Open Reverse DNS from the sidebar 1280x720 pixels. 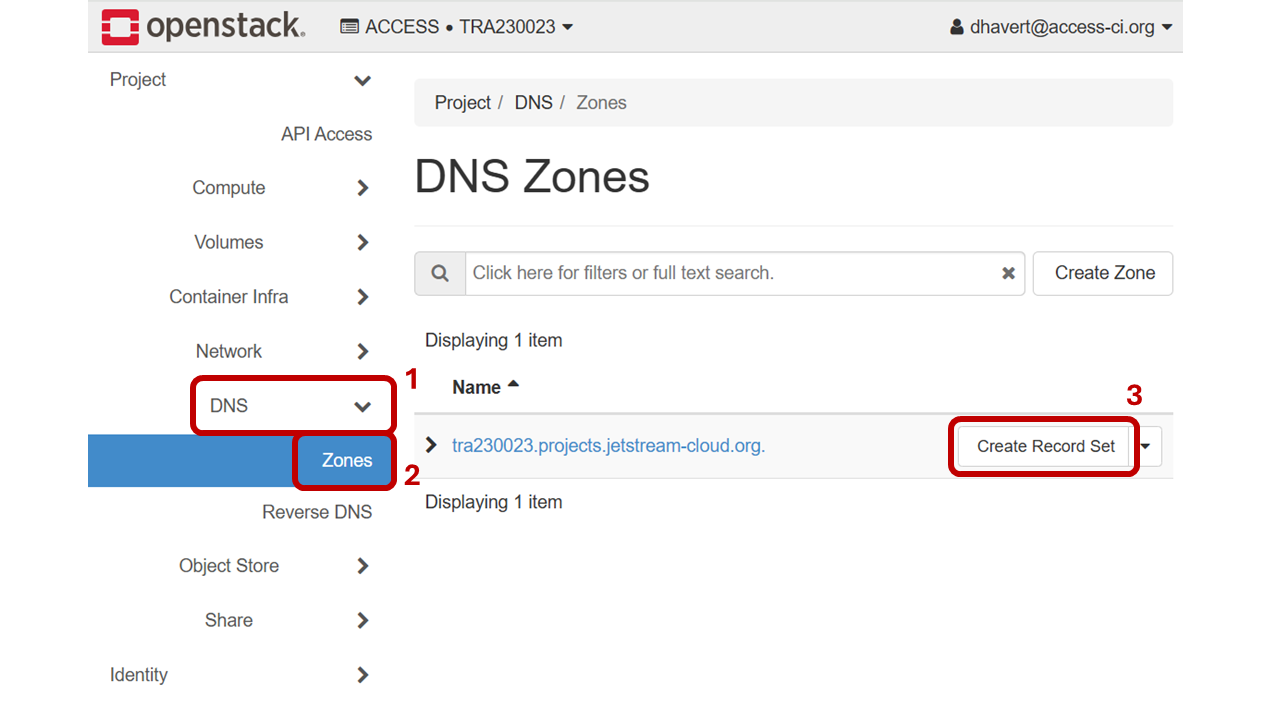click(317, 511)
